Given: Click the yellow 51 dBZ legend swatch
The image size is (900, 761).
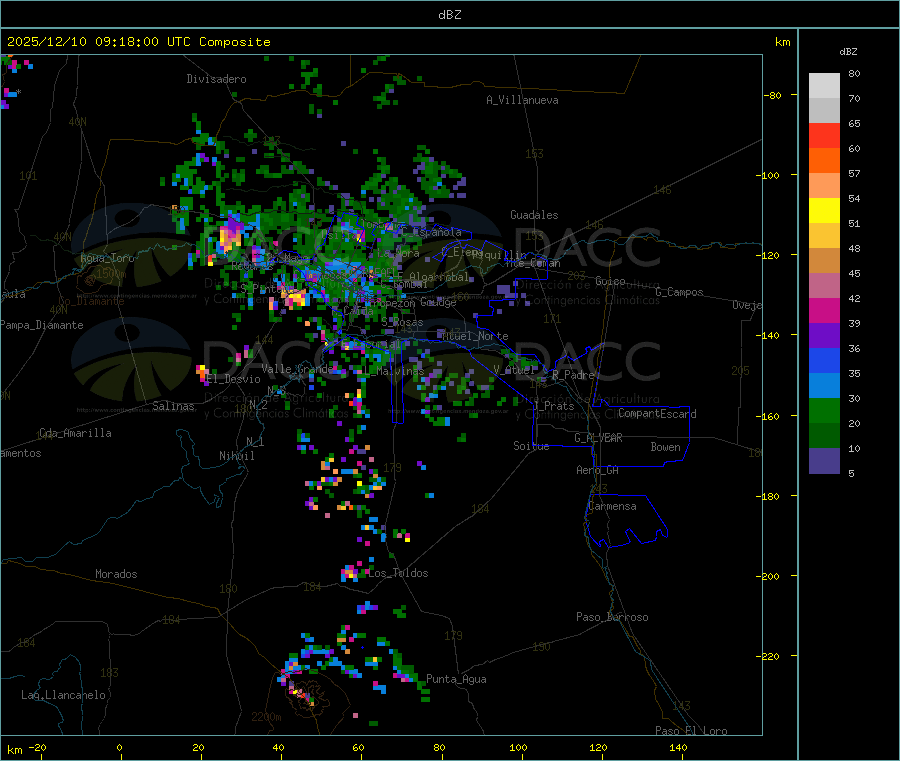Looking at the screenshot, I should coord(824,211).
